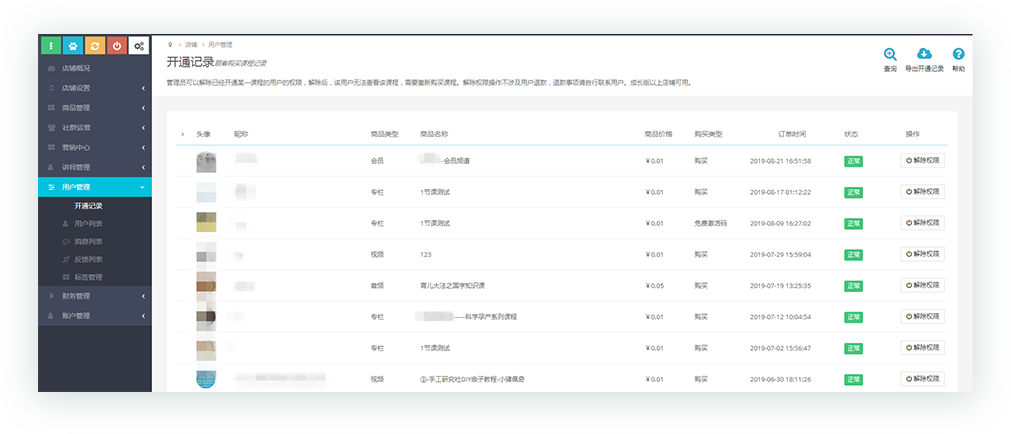
Task: Open the 帮助 question mark help icon
Action: click(x=958, y=56)
